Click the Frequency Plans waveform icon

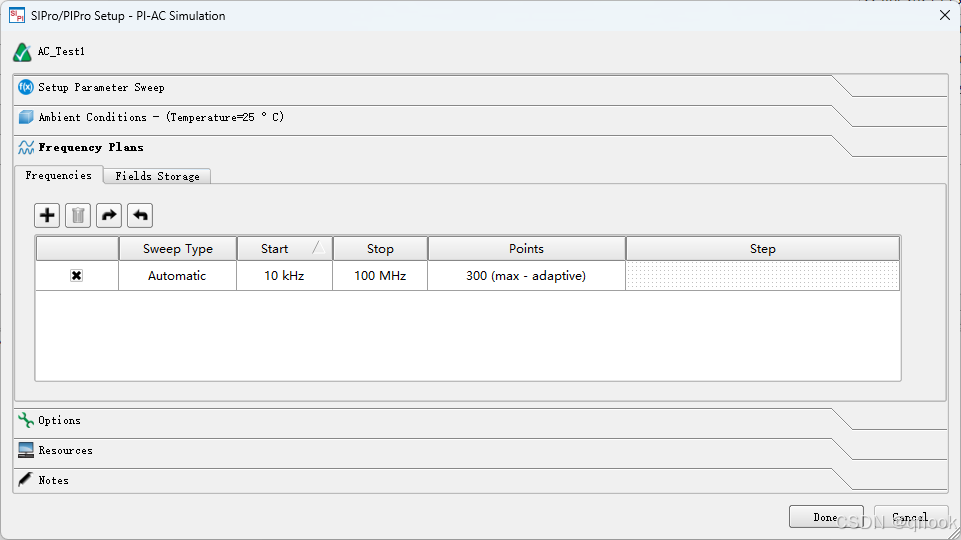click(x=26, y=147)
